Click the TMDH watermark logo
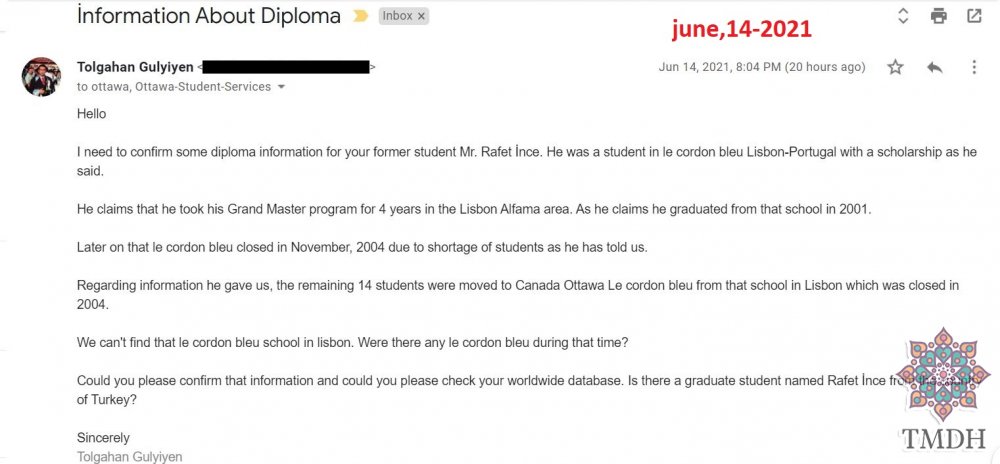1000x464 pixels. 944,389
